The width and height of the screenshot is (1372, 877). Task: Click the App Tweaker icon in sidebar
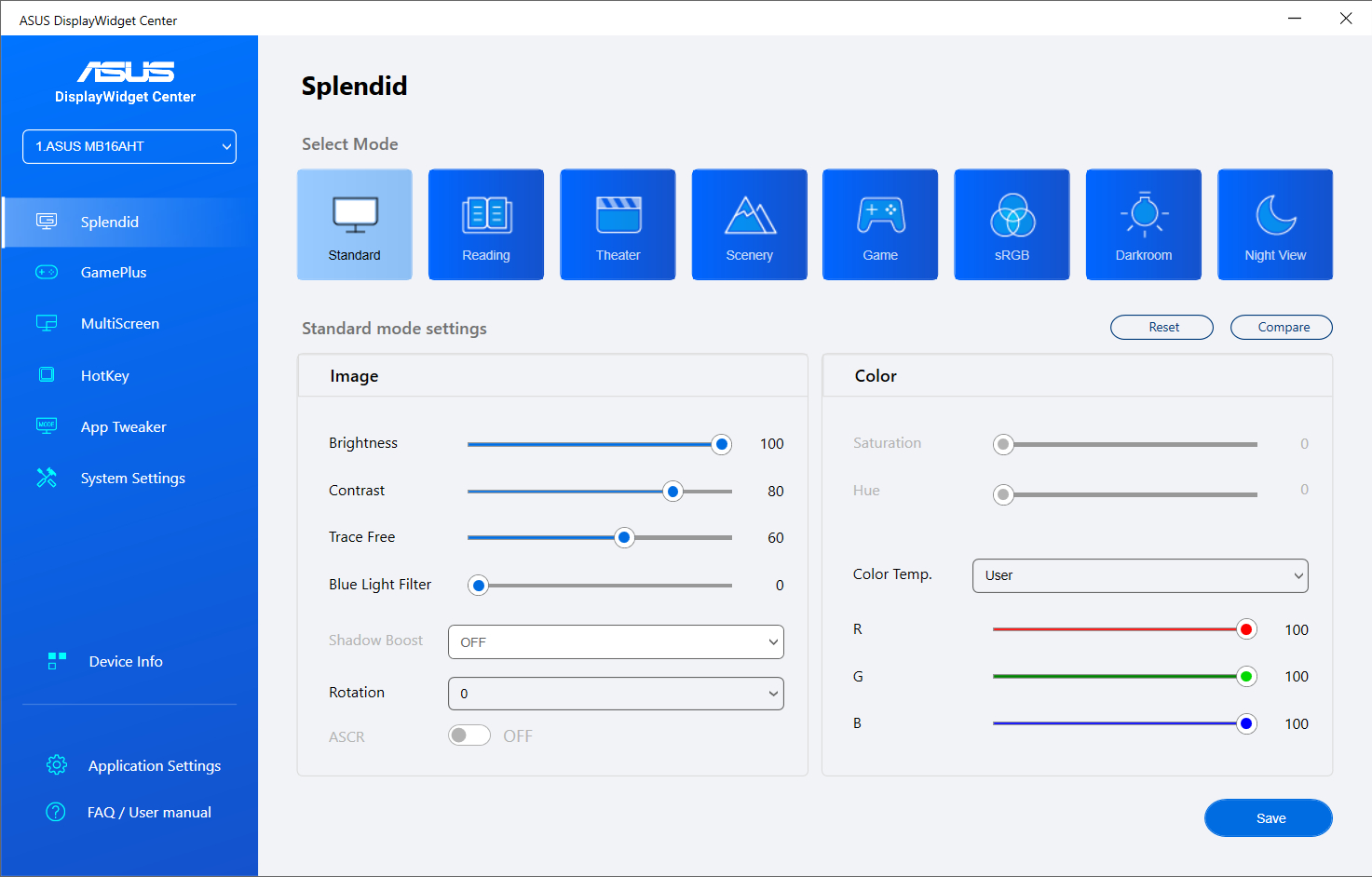[47, 426]
